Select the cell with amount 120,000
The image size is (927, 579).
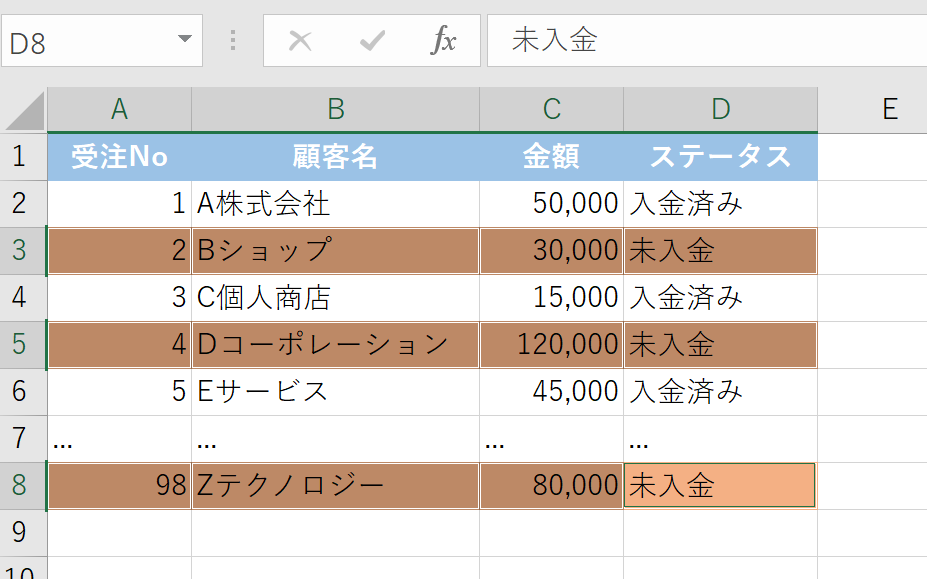tap(551, 345)
